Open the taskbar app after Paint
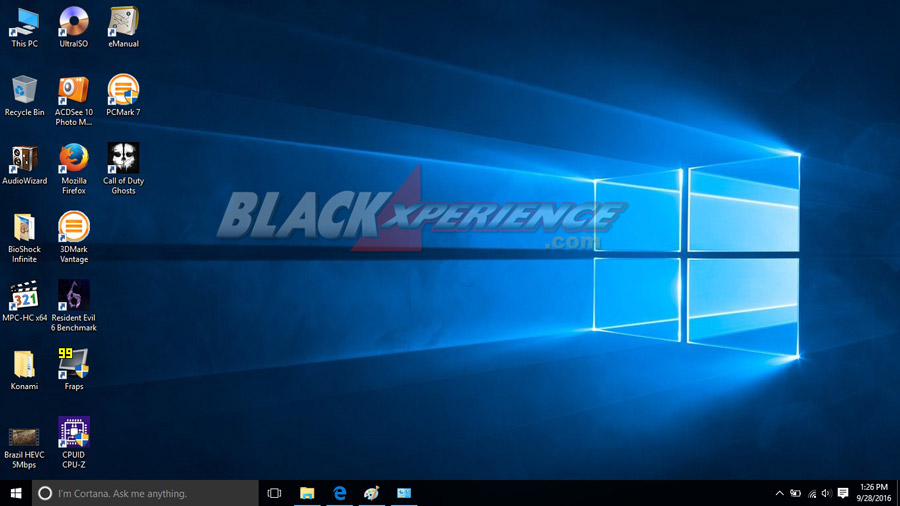 coord(404,493)
